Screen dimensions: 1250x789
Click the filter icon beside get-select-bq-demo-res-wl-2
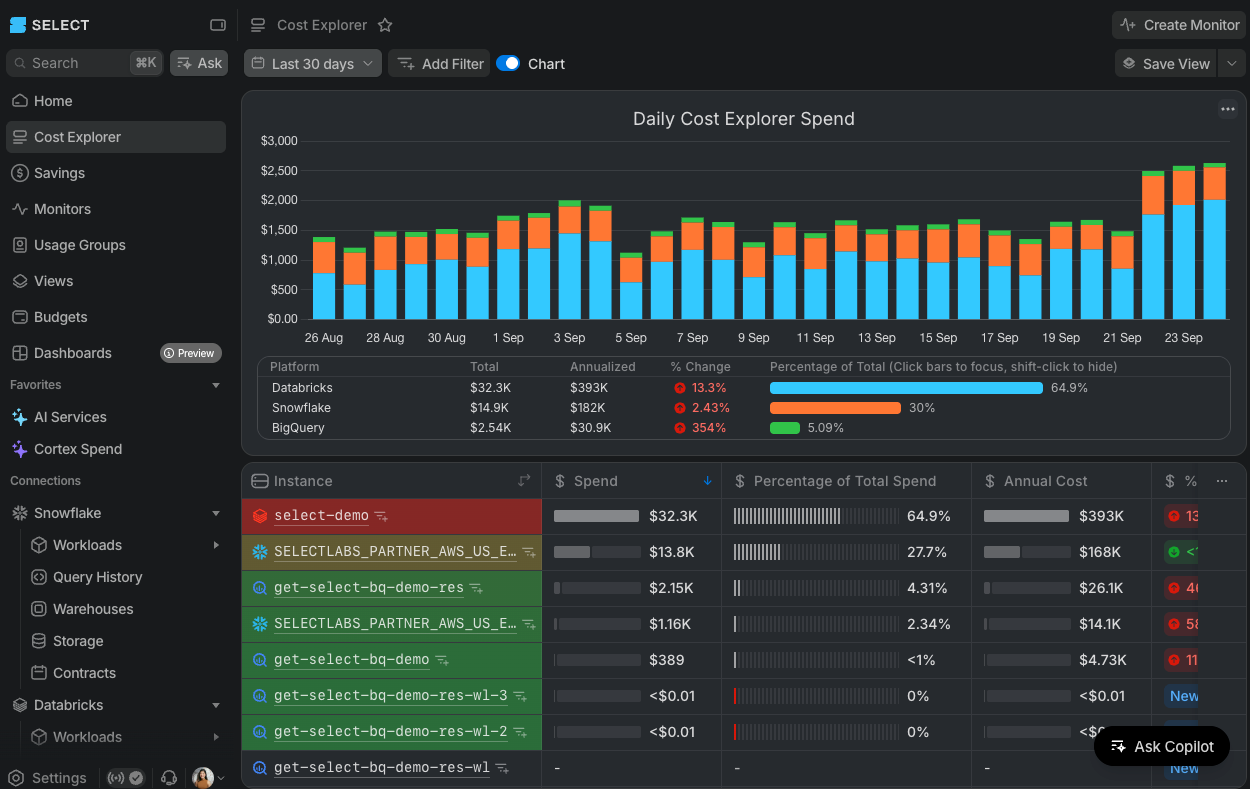[x=520, y=732]
